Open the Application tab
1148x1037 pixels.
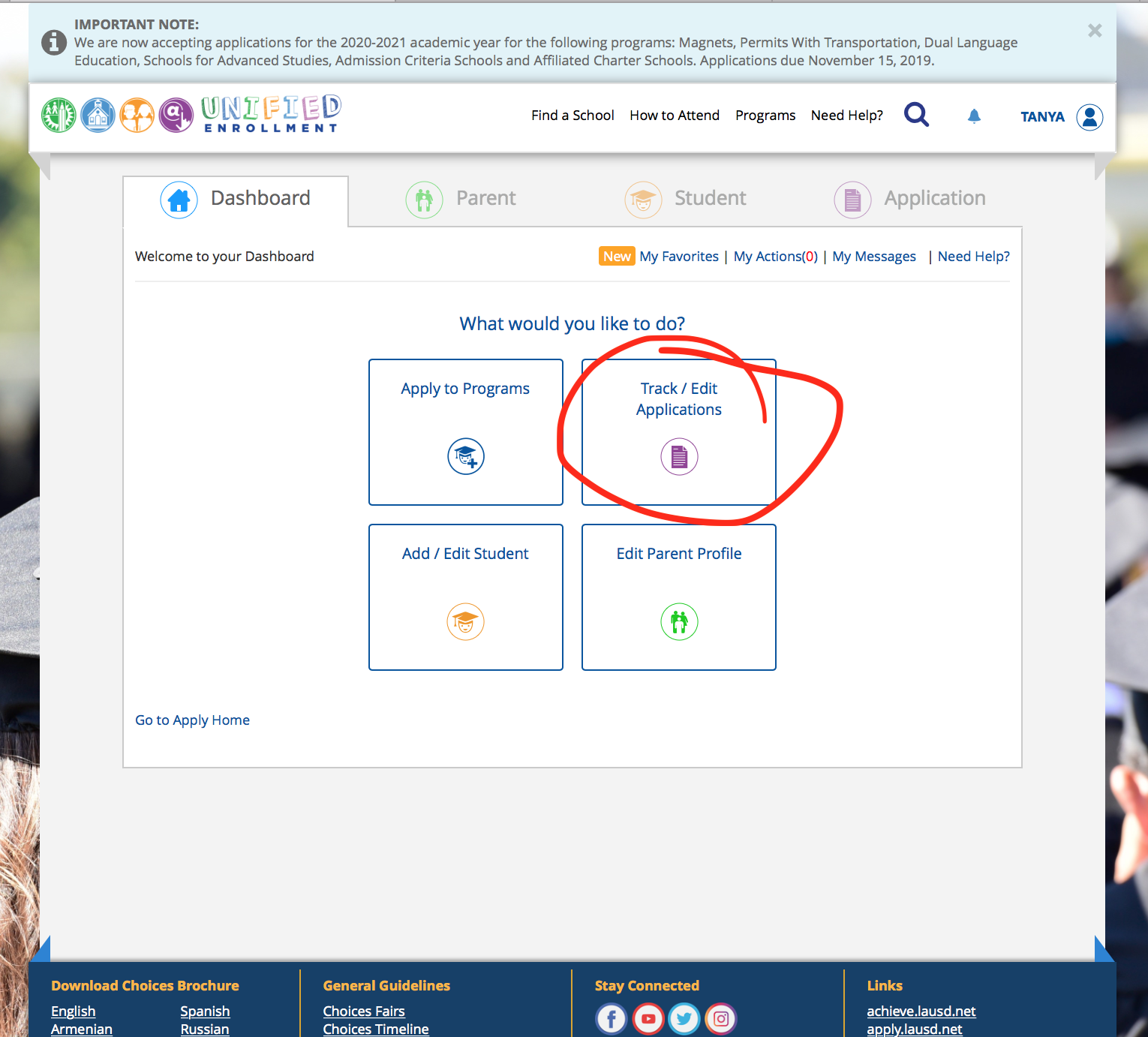coord(910,199)
